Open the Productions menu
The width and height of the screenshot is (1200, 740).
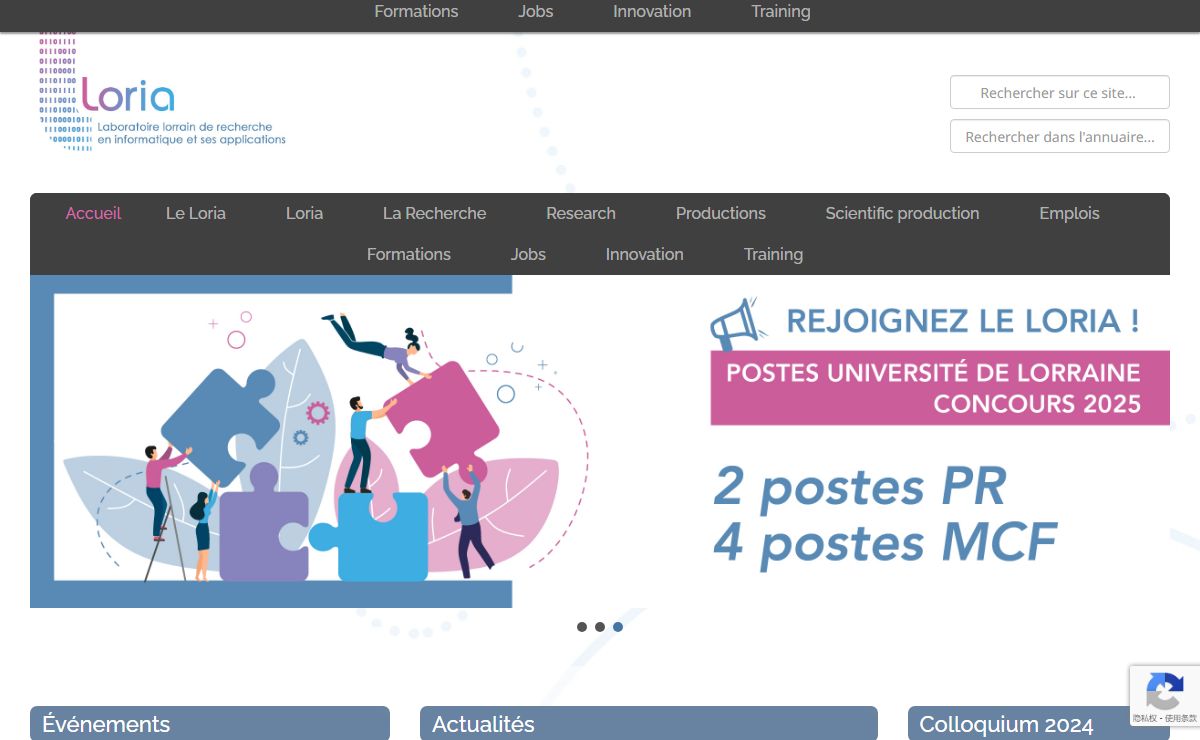click(720, 213)
